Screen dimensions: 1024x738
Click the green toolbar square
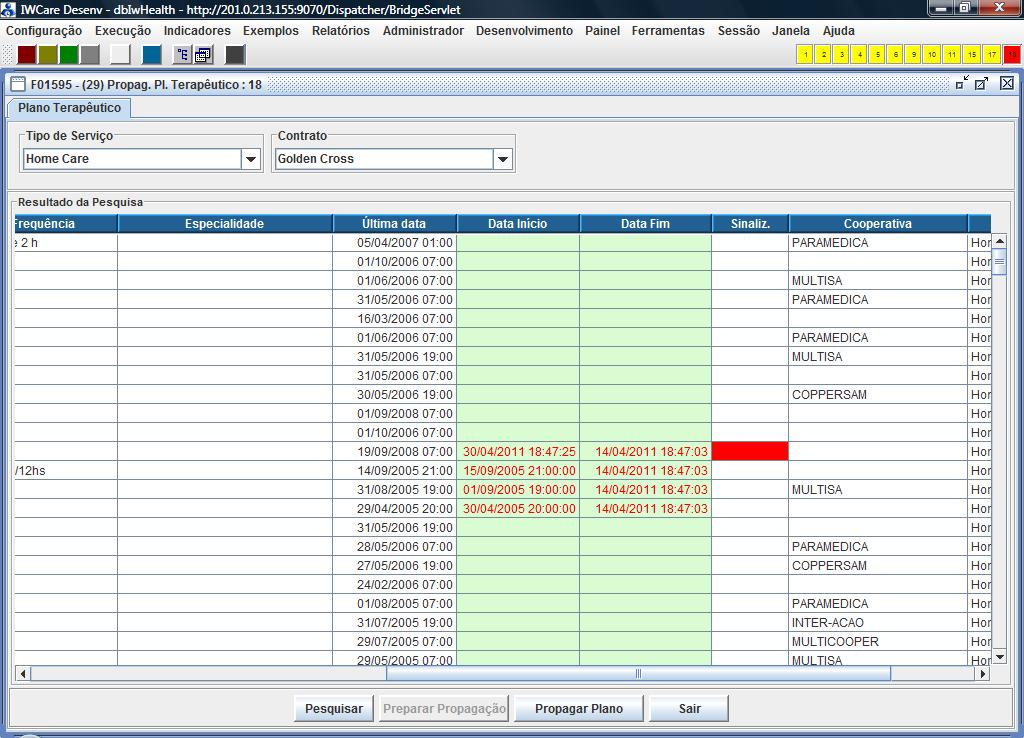point(68,55)
